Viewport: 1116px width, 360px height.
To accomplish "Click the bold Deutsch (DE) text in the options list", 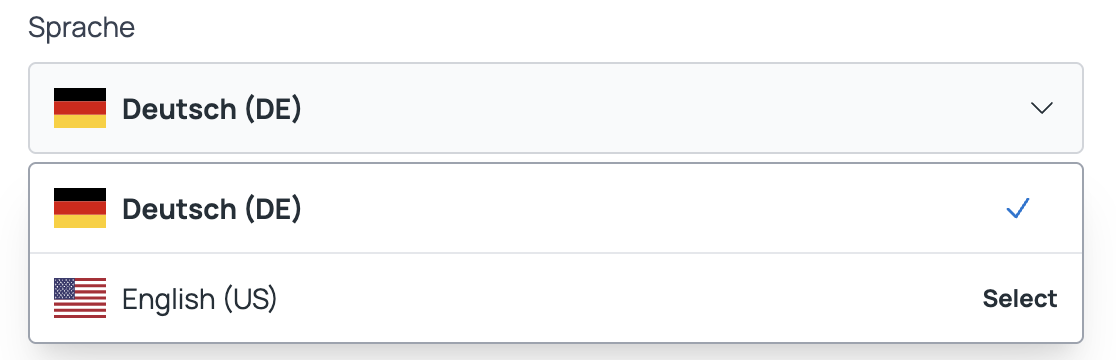I will (x=212, y=209).
